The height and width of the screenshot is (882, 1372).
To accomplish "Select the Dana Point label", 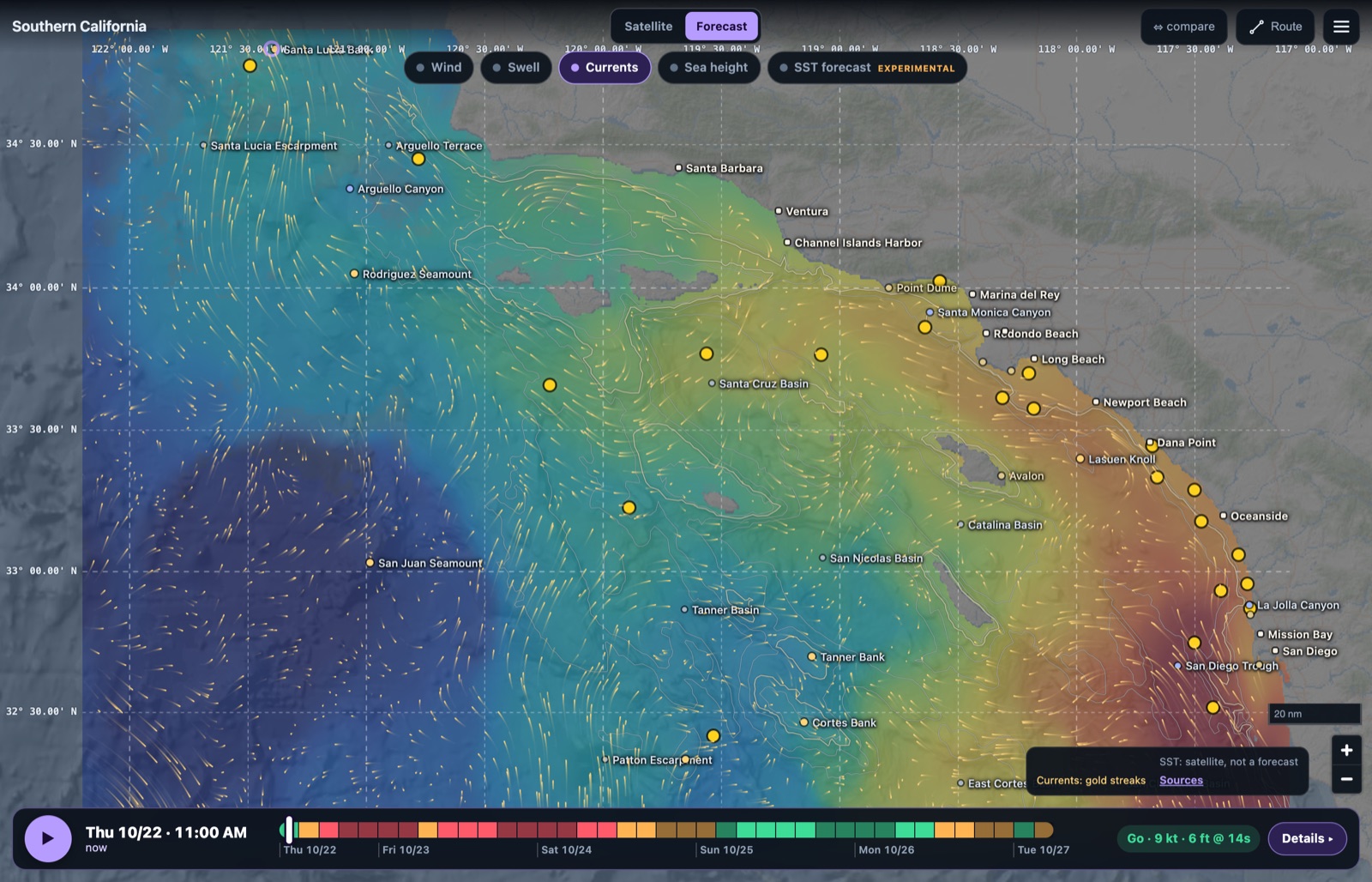I will [1187, 443].
